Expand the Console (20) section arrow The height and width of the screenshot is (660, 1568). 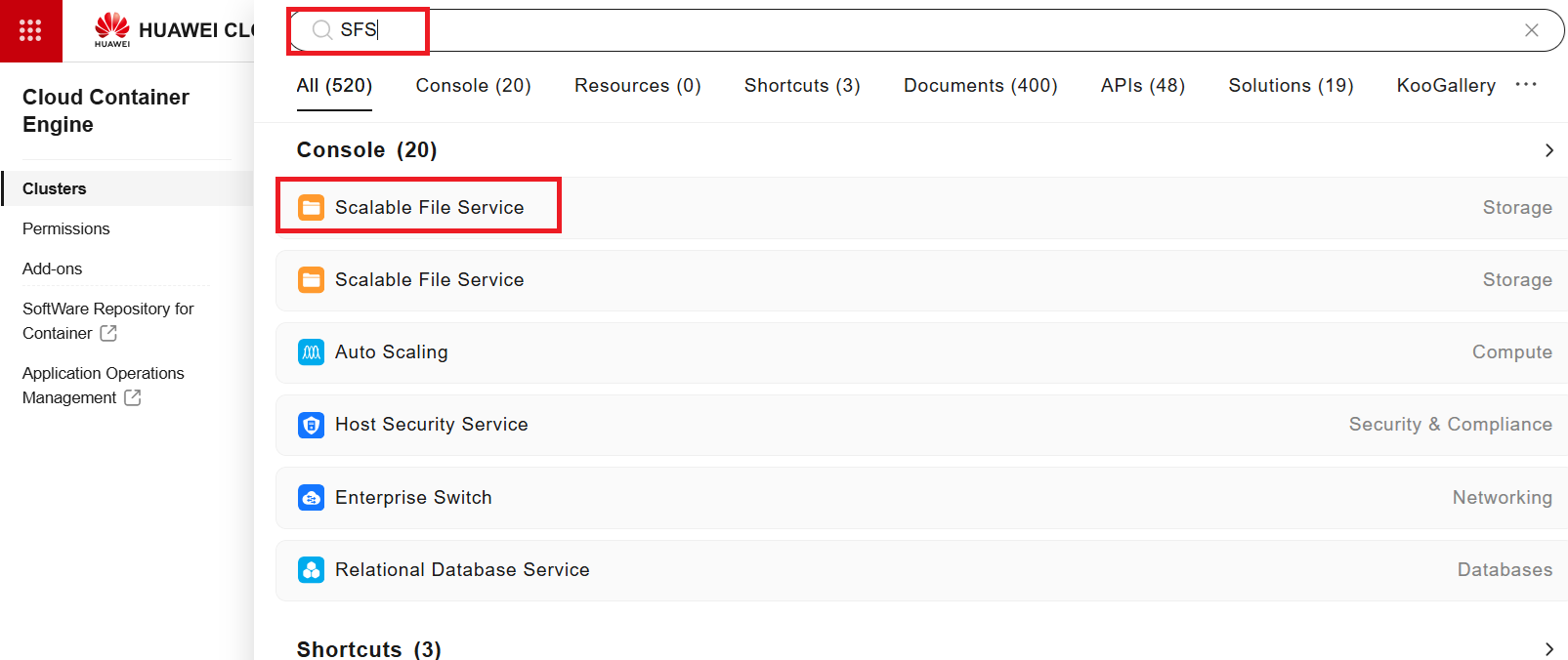(x=1548, y=150)
